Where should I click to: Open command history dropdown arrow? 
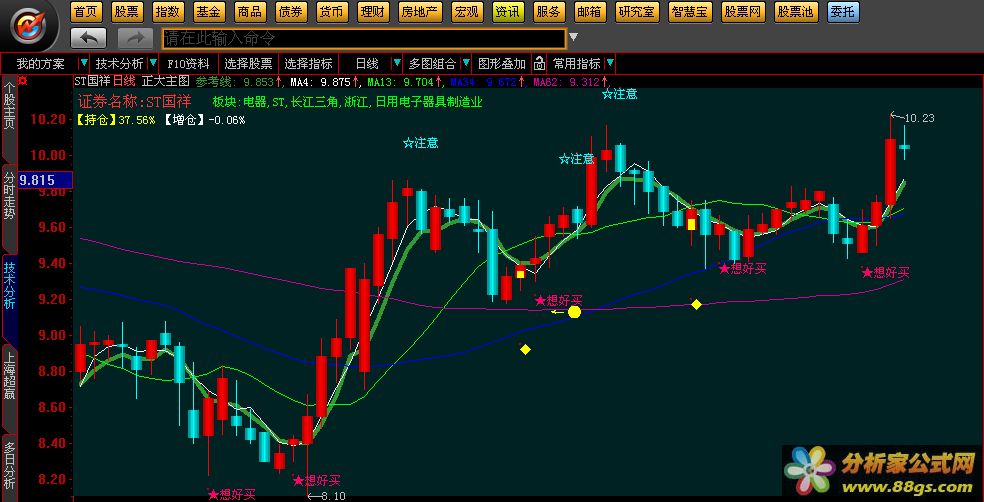point(573,38)
